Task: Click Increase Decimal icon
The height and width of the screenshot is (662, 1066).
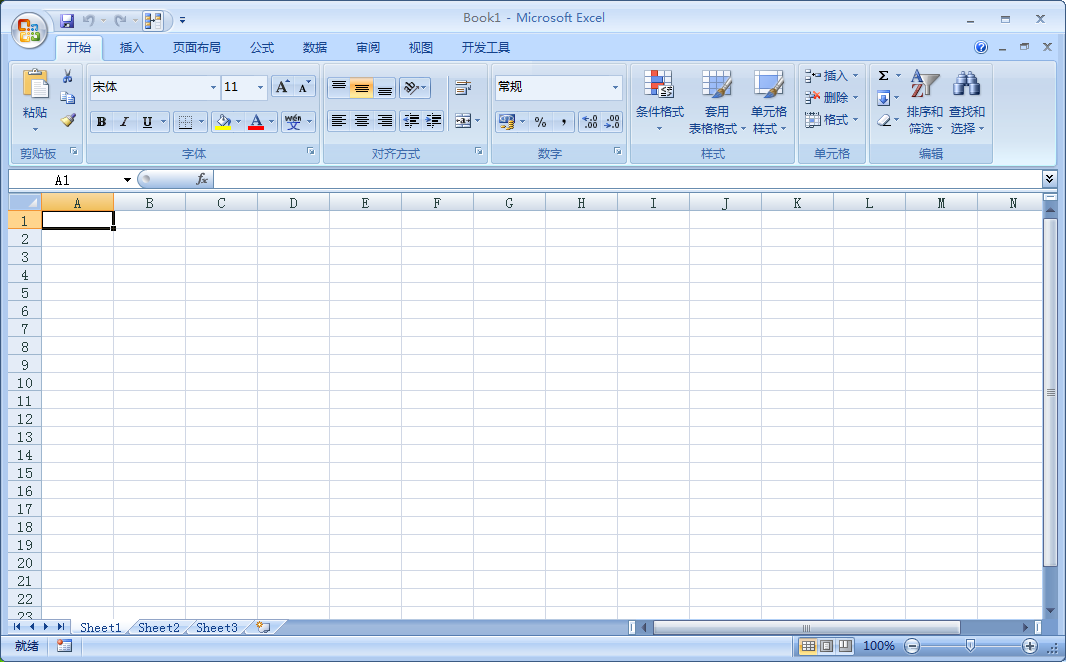Action: pyautogui.click(x=589, y=122)
